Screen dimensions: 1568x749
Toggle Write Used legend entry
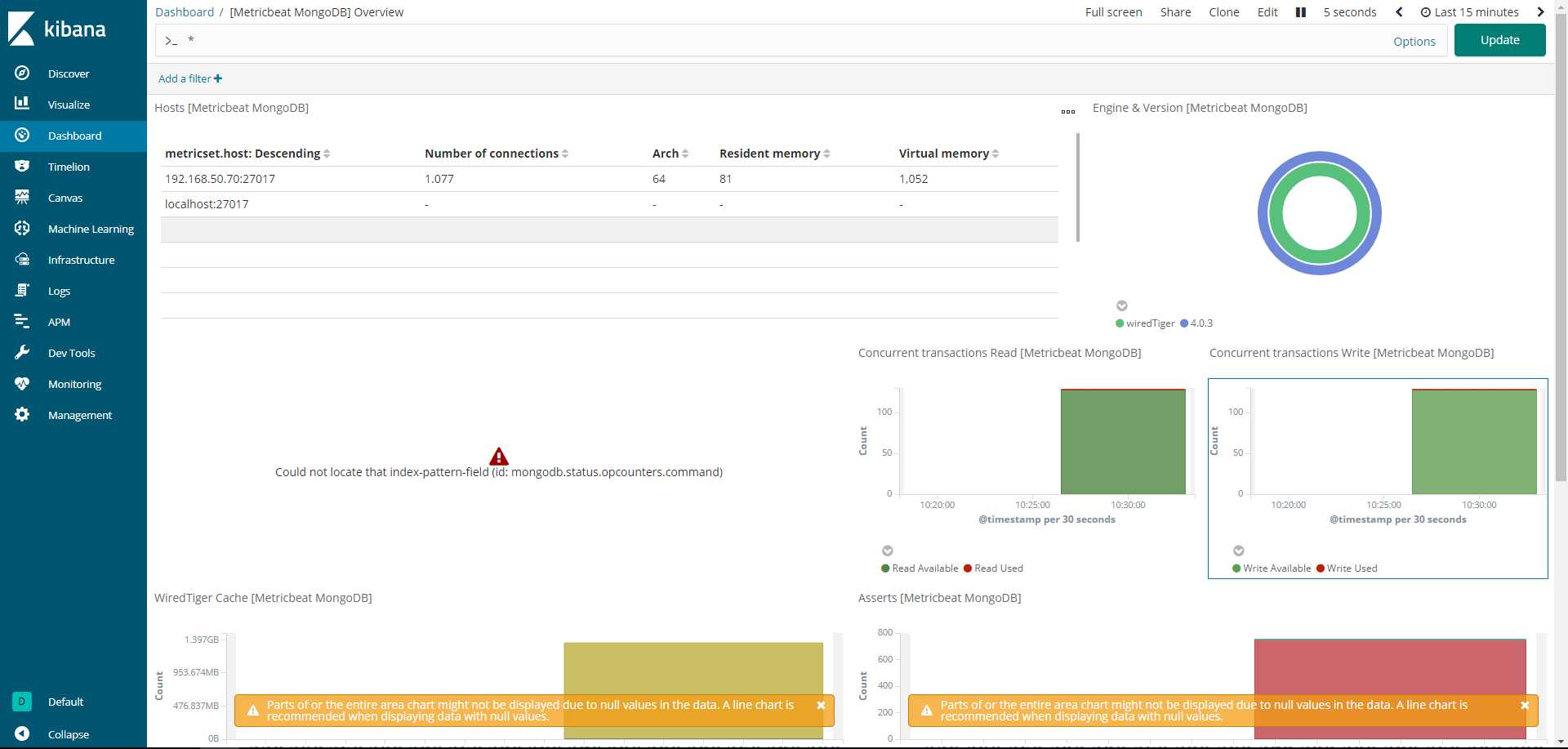tap(1347, 568)
